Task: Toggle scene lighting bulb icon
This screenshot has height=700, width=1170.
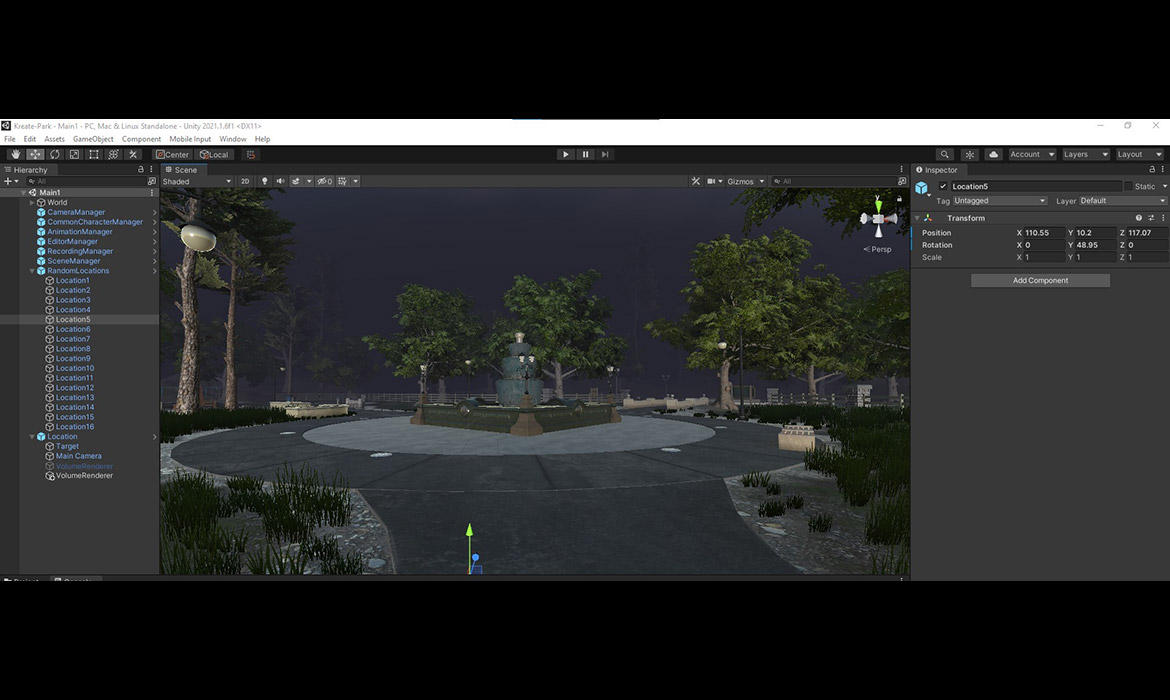Action: click(x=265, y=182)
